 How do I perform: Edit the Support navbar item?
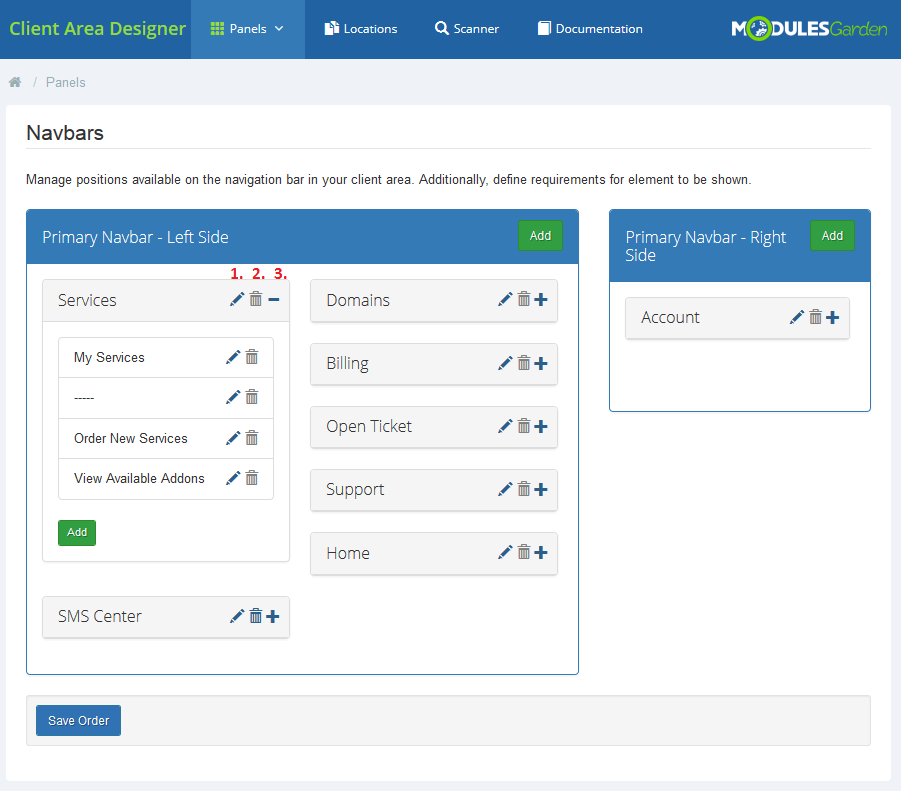click(505, 489)
